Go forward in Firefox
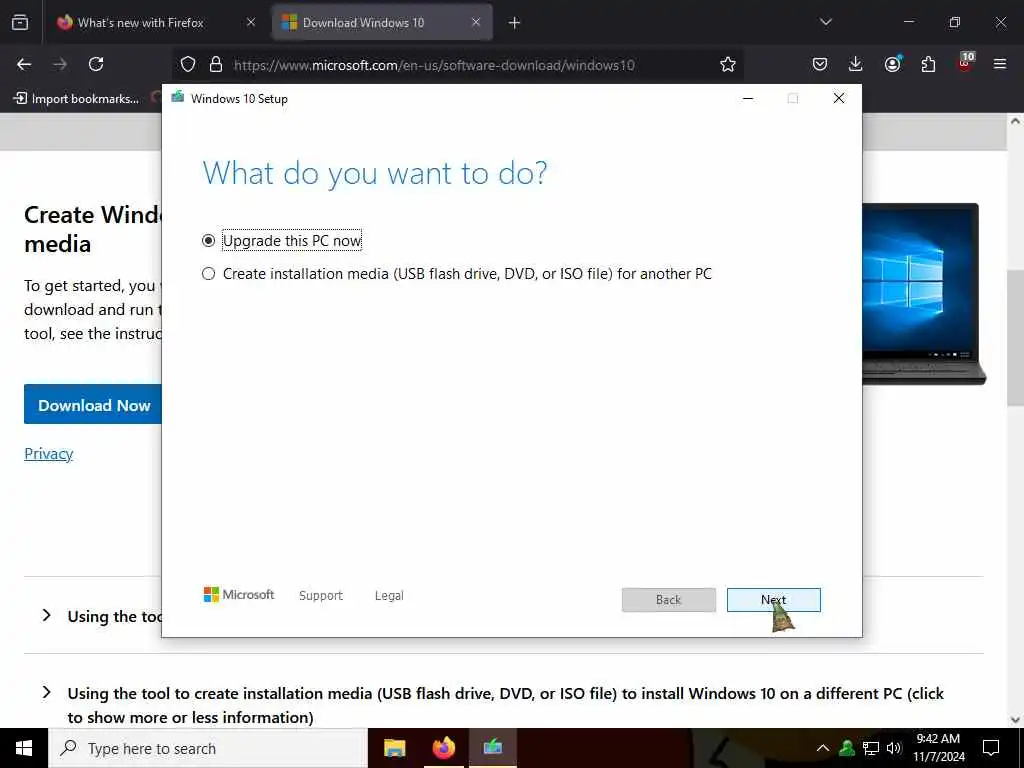 [x=60, y=64]
